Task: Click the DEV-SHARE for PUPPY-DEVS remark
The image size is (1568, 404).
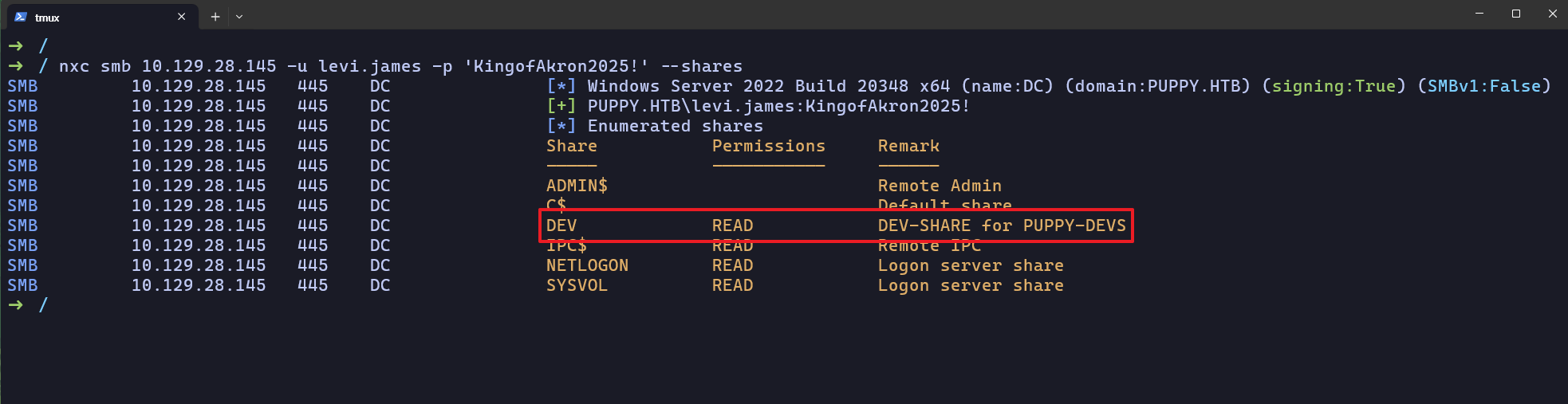Action: 1002,226
